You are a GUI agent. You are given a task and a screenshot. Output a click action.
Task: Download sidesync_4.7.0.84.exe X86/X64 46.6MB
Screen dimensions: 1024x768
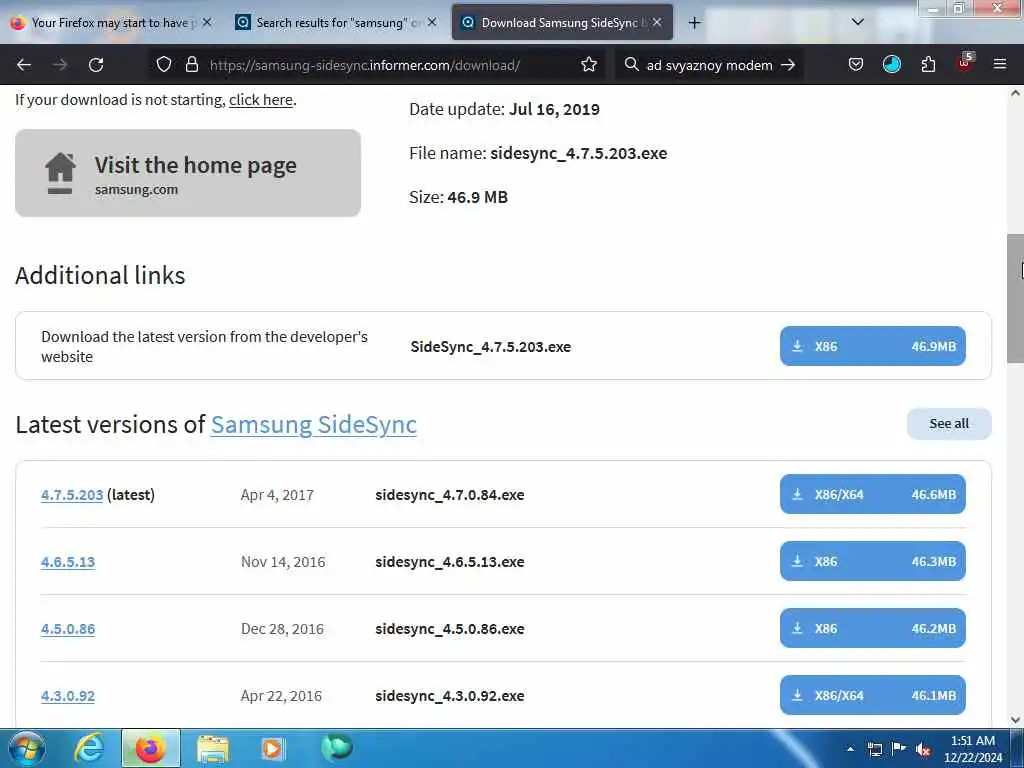point(872,494)
